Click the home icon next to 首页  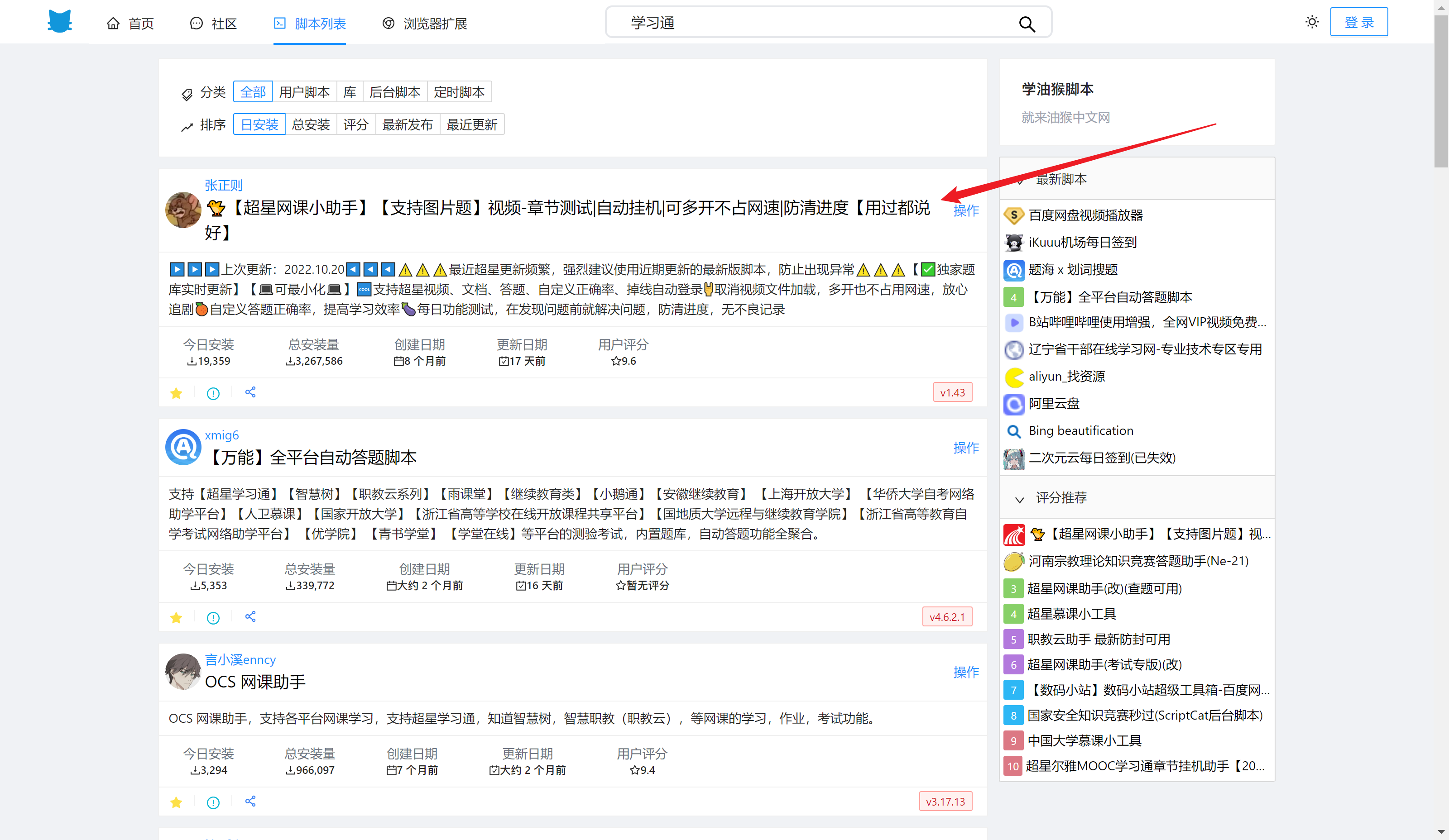(x=113, y=23)
